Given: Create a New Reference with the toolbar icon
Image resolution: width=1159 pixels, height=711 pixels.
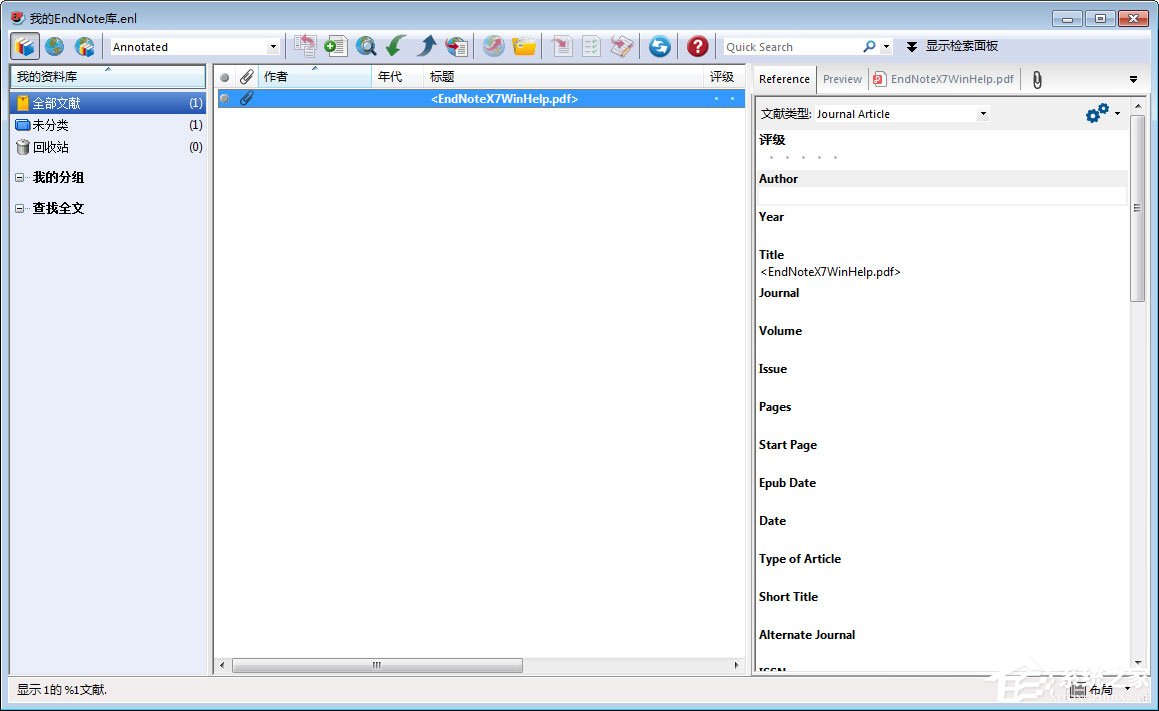Looking at the screenshot, I should [x=335, y=46].
